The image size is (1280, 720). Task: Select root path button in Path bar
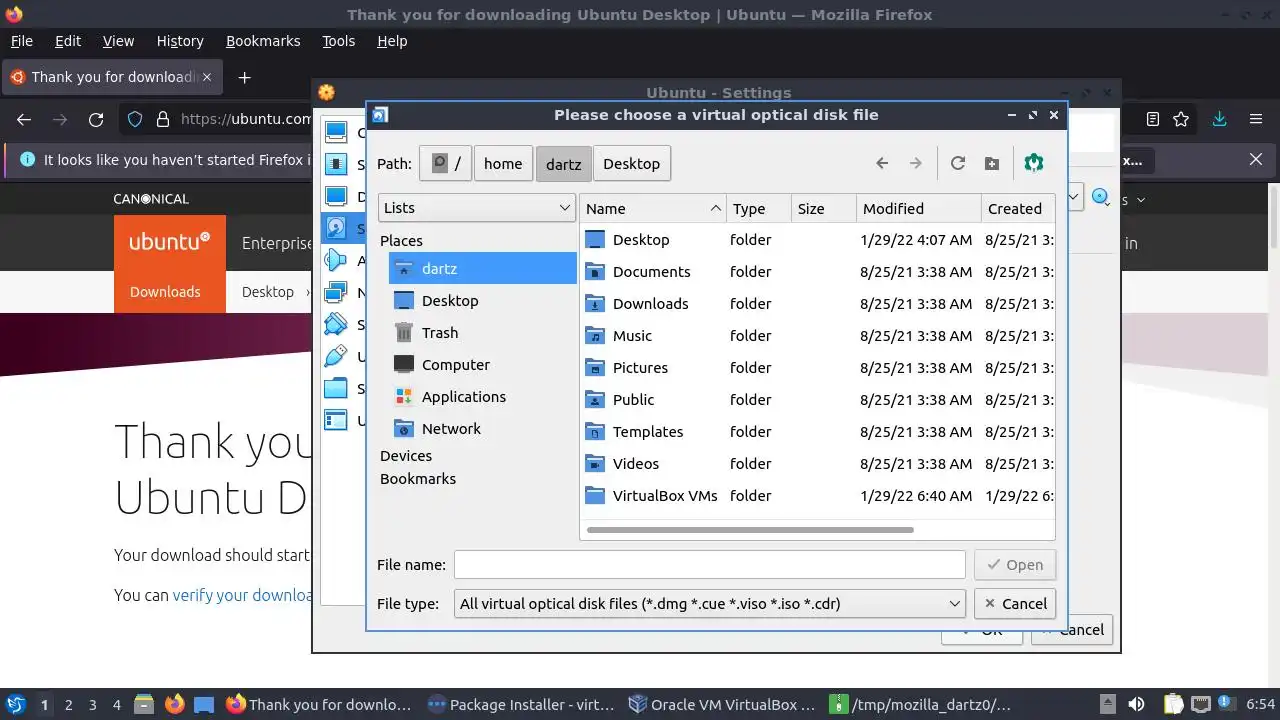[445, 164]
